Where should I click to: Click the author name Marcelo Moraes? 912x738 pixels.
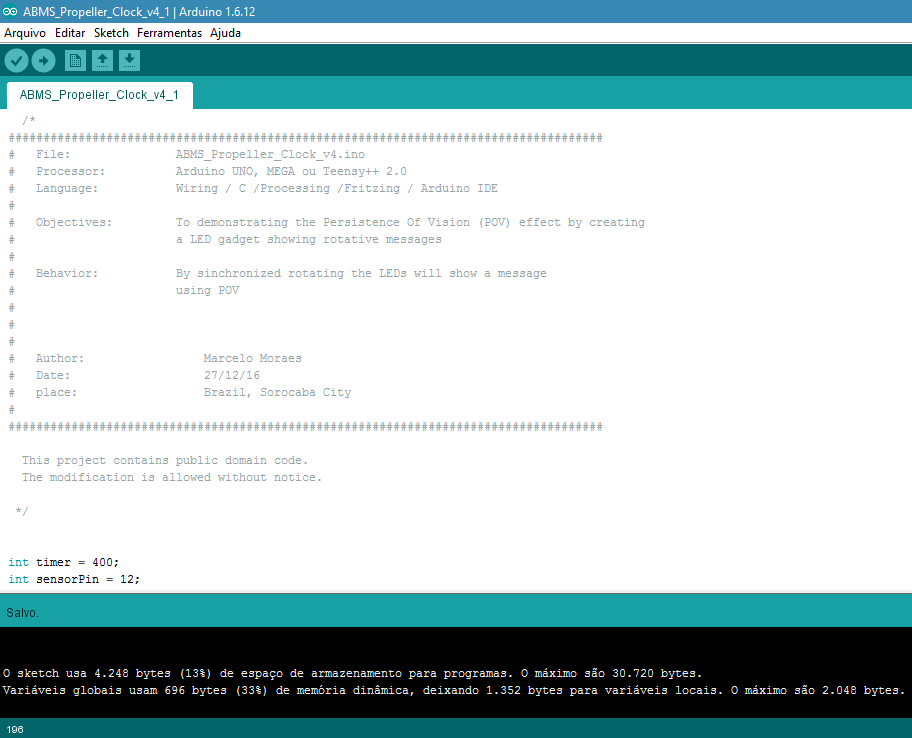(252, 358)
